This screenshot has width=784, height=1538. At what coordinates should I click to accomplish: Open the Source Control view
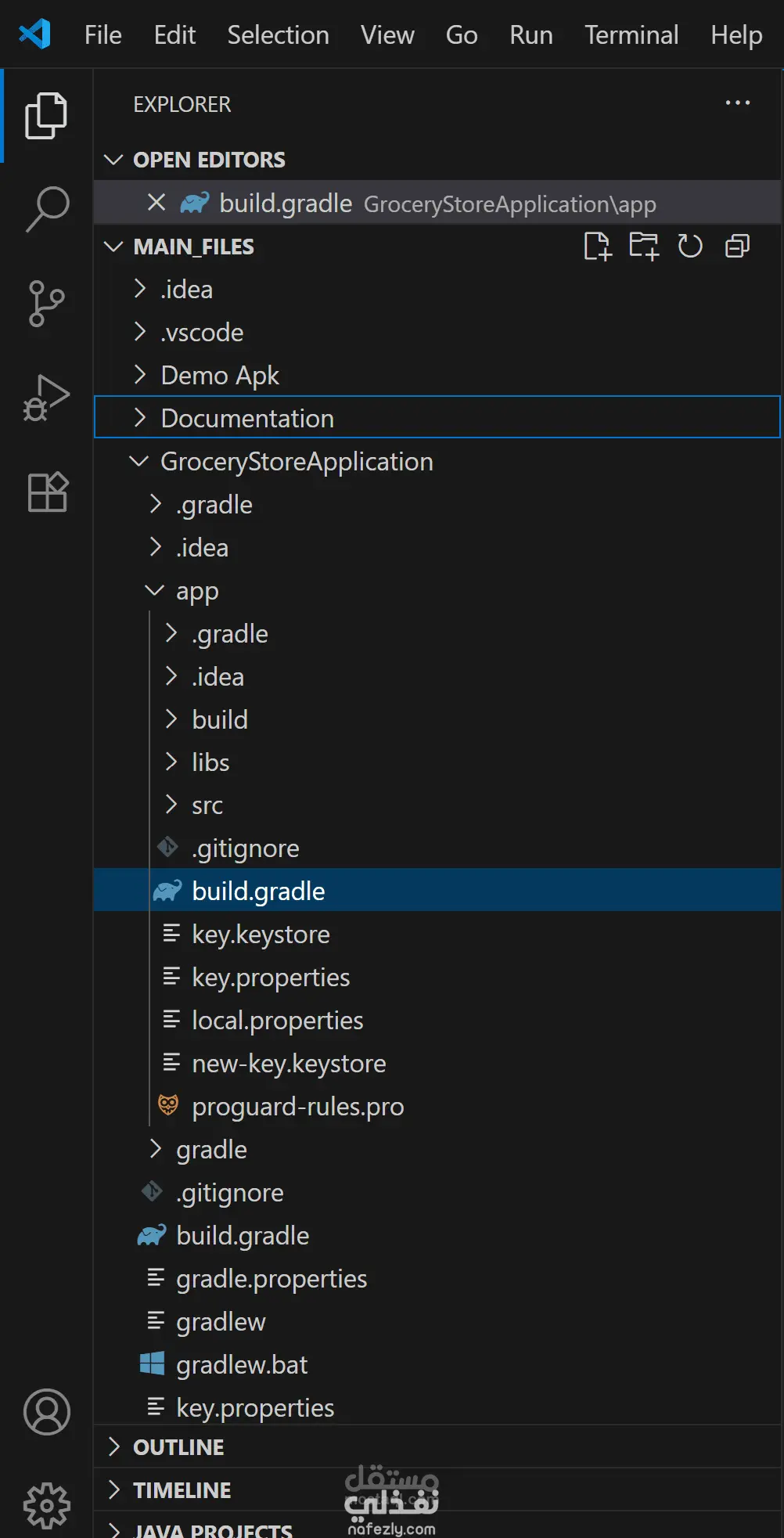click(x=47, y=303)
